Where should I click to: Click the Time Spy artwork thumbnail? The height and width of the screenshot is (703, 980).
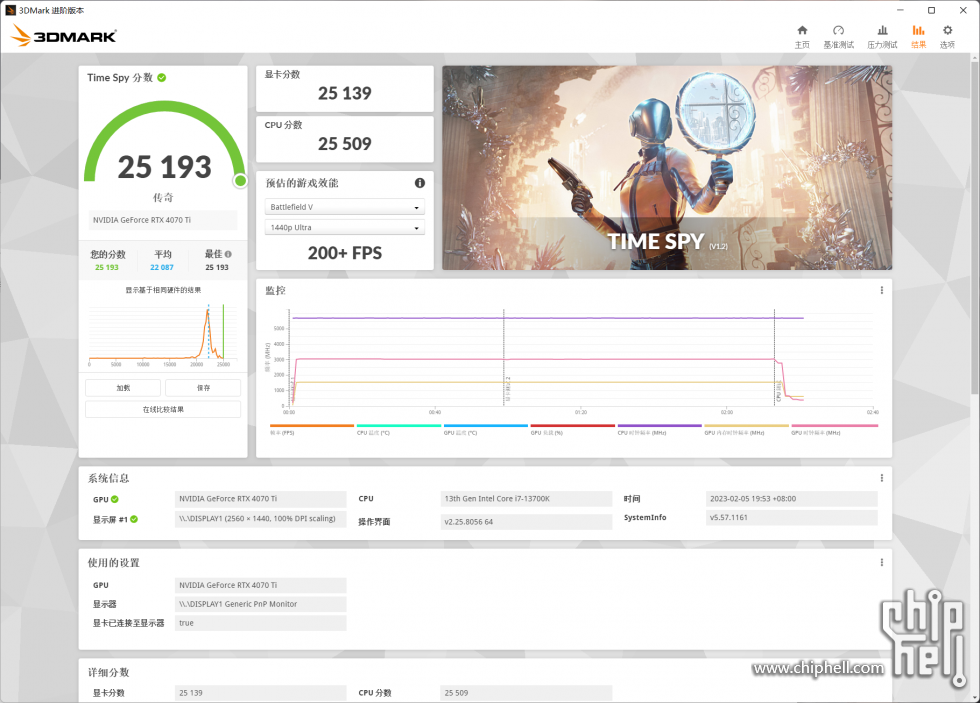pos(667,168)
